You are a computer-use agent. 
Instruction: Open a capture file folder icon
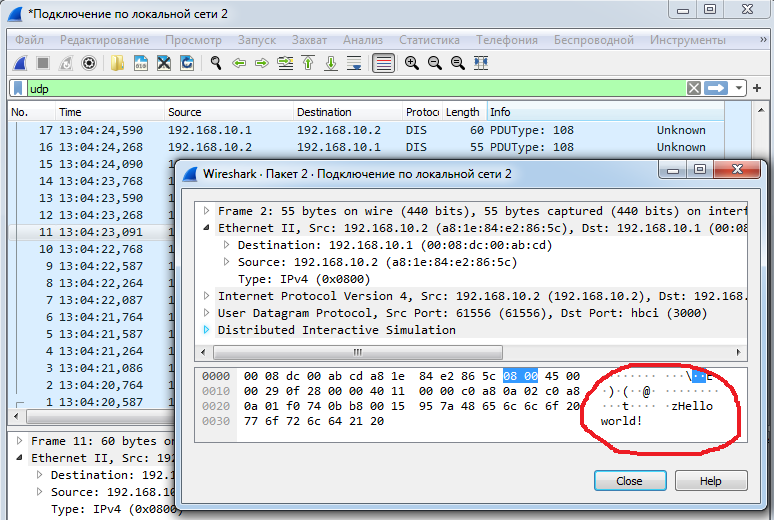pyautogui.click(x=117, y=63)
